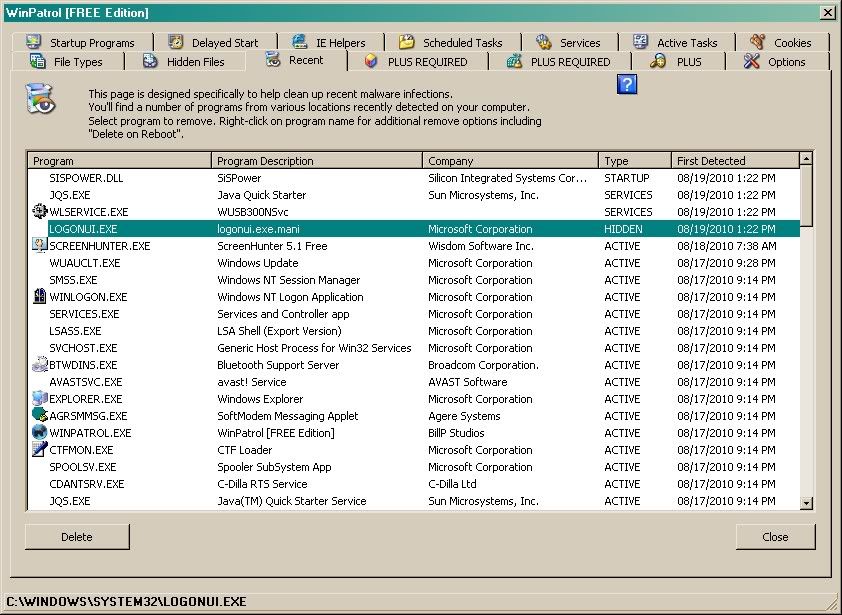Select the LSASS.EXE entry

pyautogui.click(x=413, y=331)
